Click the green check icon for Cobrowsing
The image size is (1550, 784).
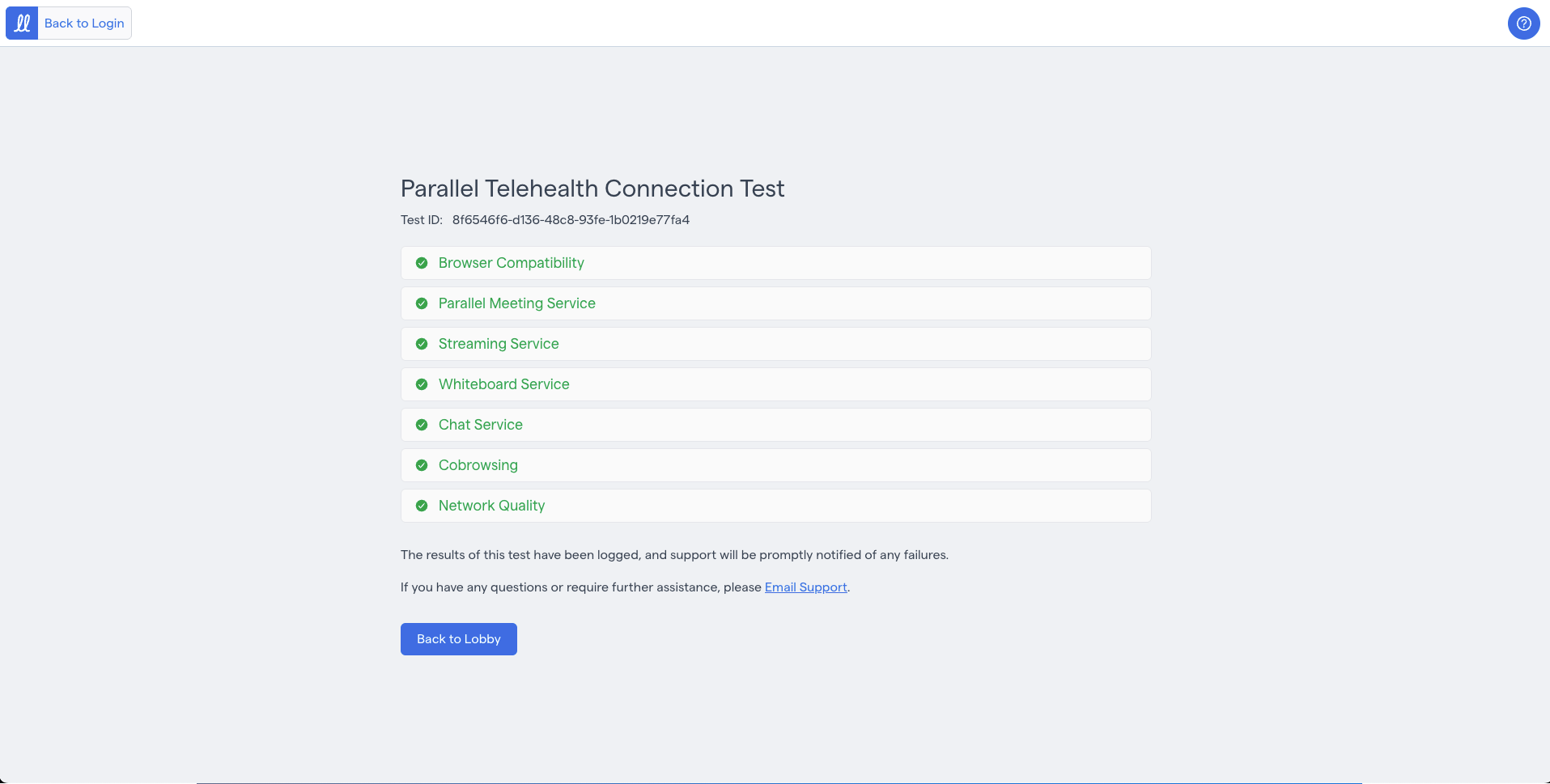[422, 464]
